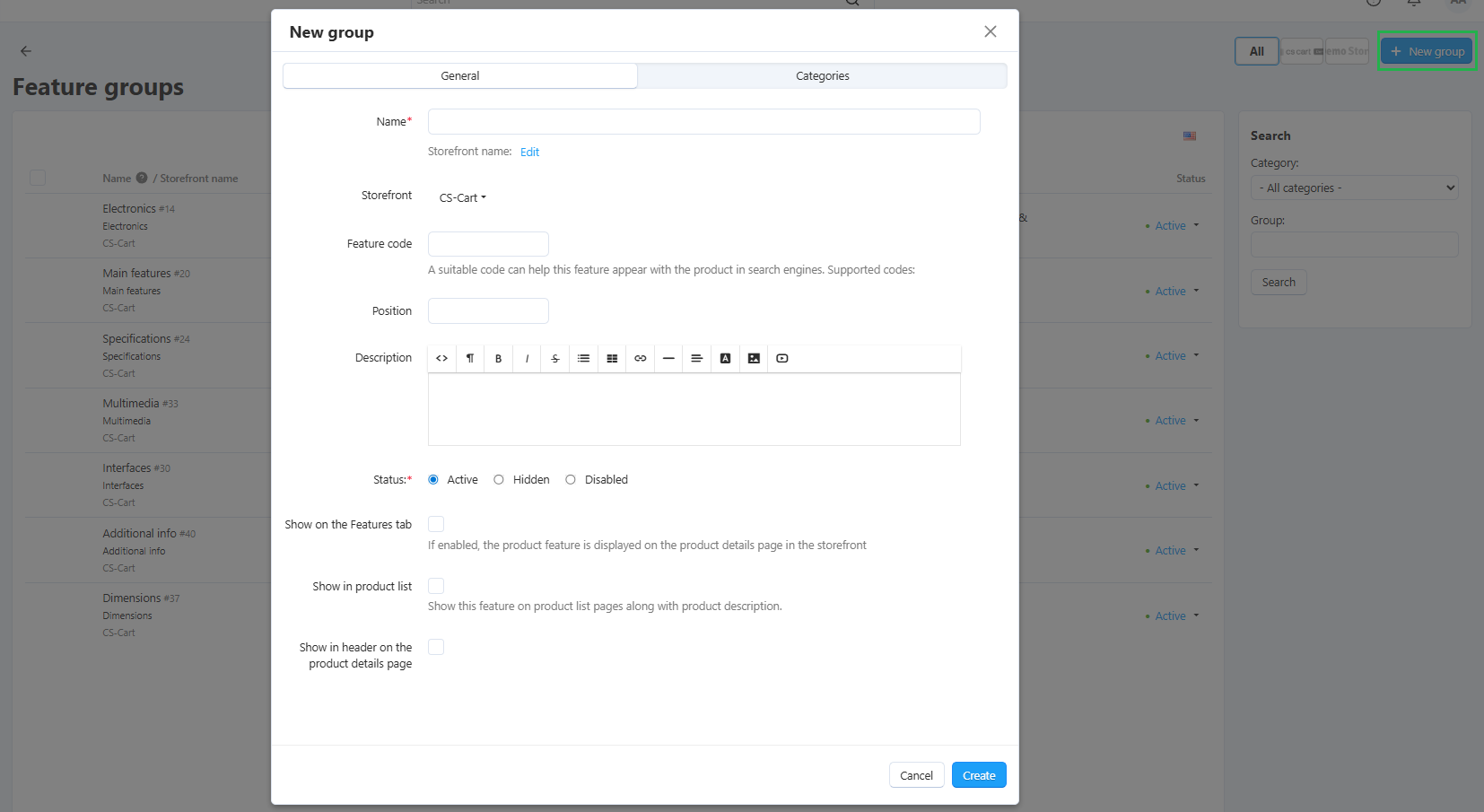Image resolution: width=1484 pixels, height=812 pixels.
Task: Switch to the General tab
Action: point(460,75)
